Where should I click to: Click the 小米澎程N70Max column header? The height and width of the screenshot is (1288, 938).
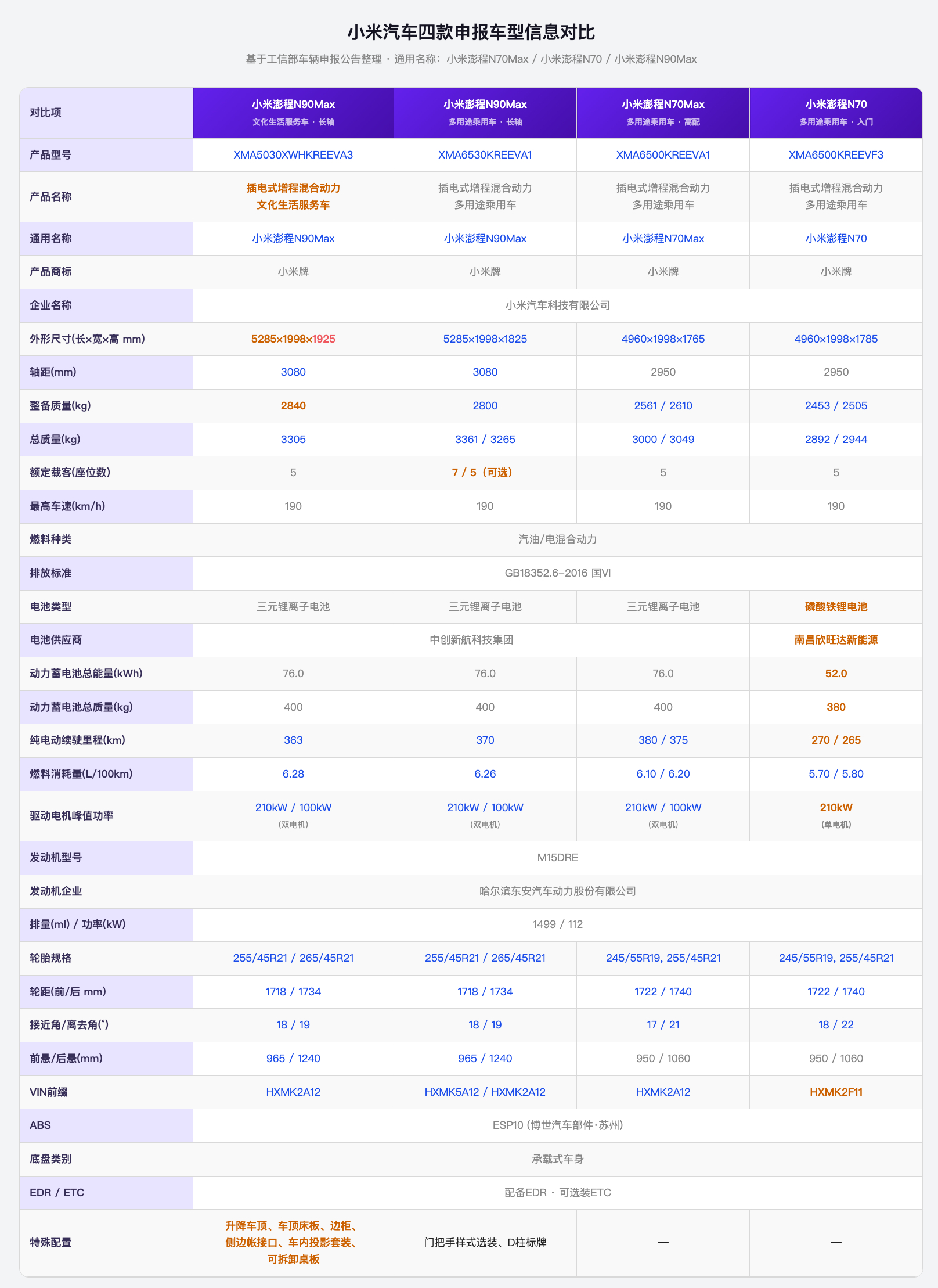[x=663, y=113]
